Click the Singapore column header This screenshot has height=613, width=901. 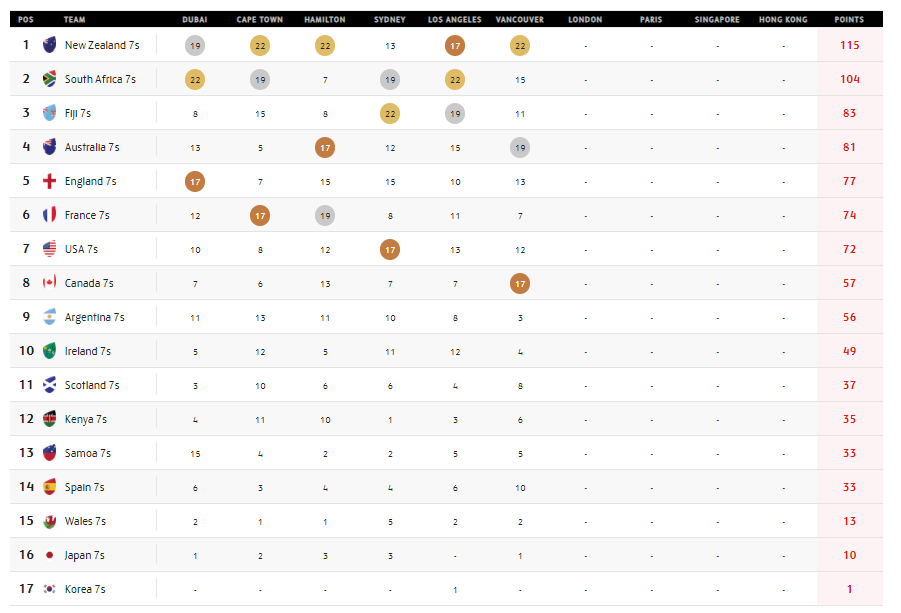pos(717,20)
